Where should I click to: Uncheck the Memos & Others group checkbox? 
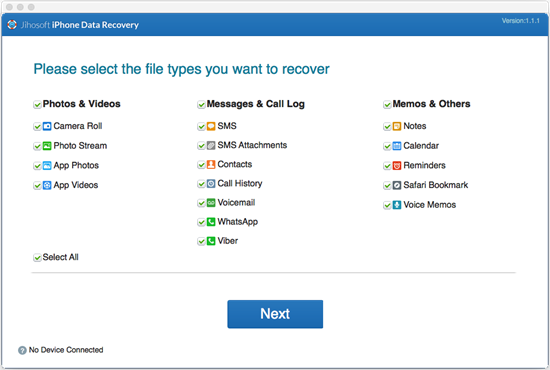pos(387,105)
